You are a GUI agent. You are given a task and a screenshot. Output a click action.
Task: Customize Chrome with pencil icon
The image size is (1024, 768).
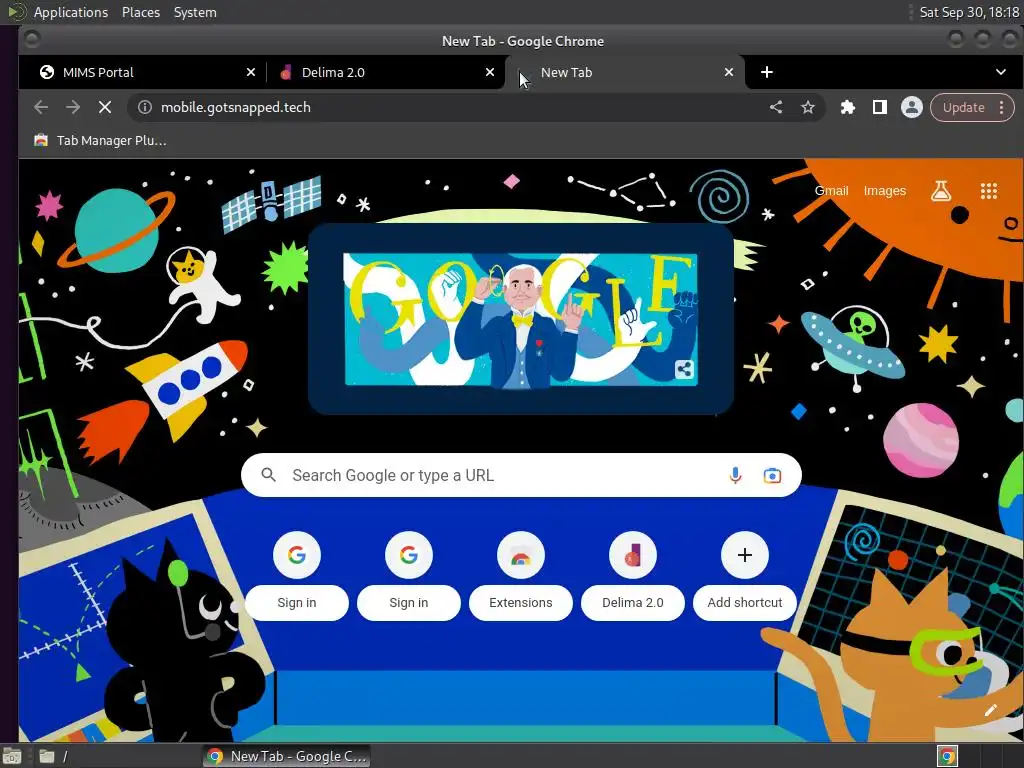coord(990,711)
